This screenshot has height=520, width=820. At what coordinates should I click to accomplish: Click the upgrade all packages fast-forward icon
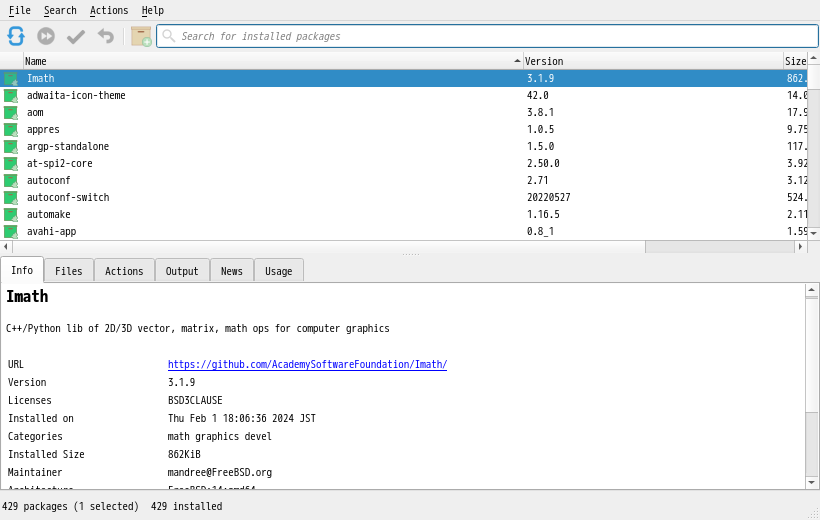(x=46, y=36)
